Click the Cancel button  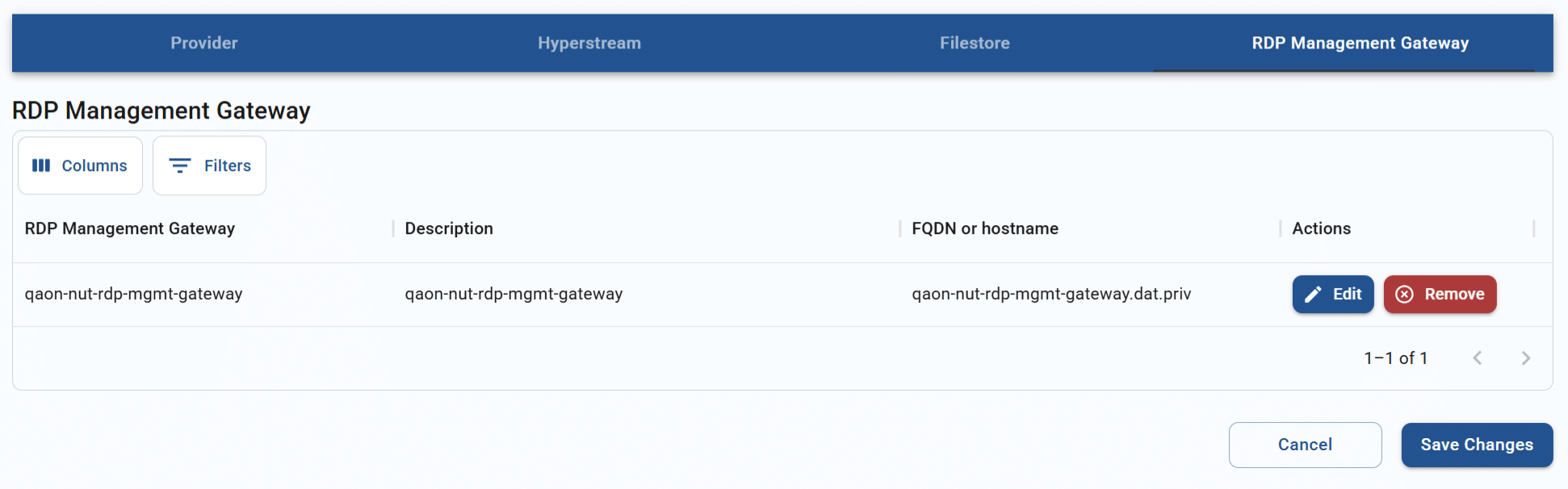tap(1305, 445)
